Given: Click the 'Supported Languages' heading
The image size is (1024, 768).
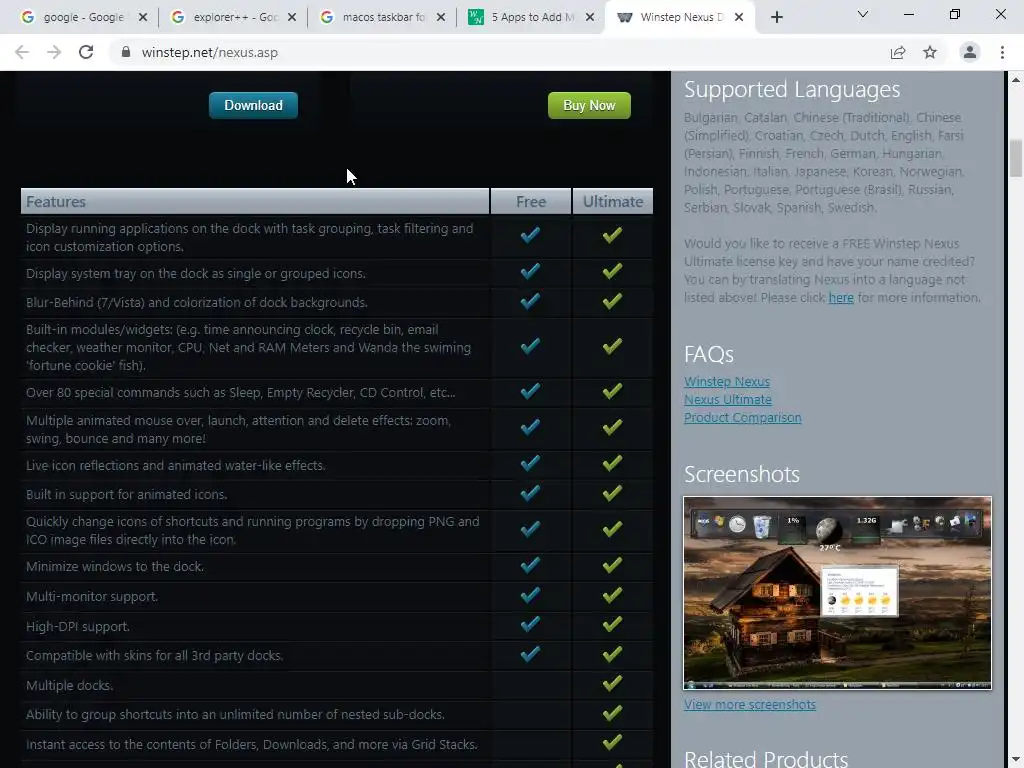Looking at the screenshot, I should pos(792,89).
